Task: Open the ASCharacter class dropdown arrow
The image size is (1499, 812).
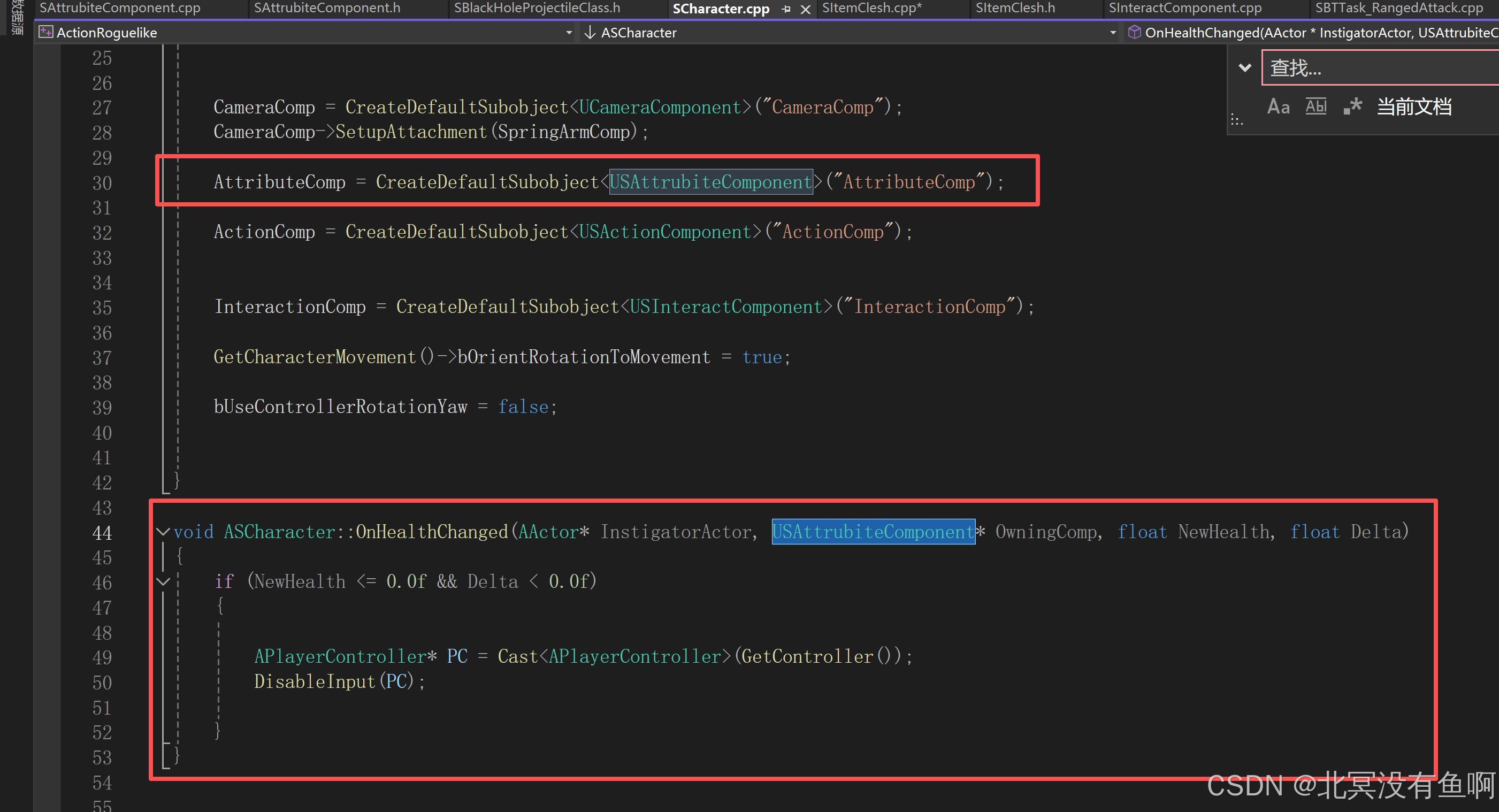Action: 1113,33
